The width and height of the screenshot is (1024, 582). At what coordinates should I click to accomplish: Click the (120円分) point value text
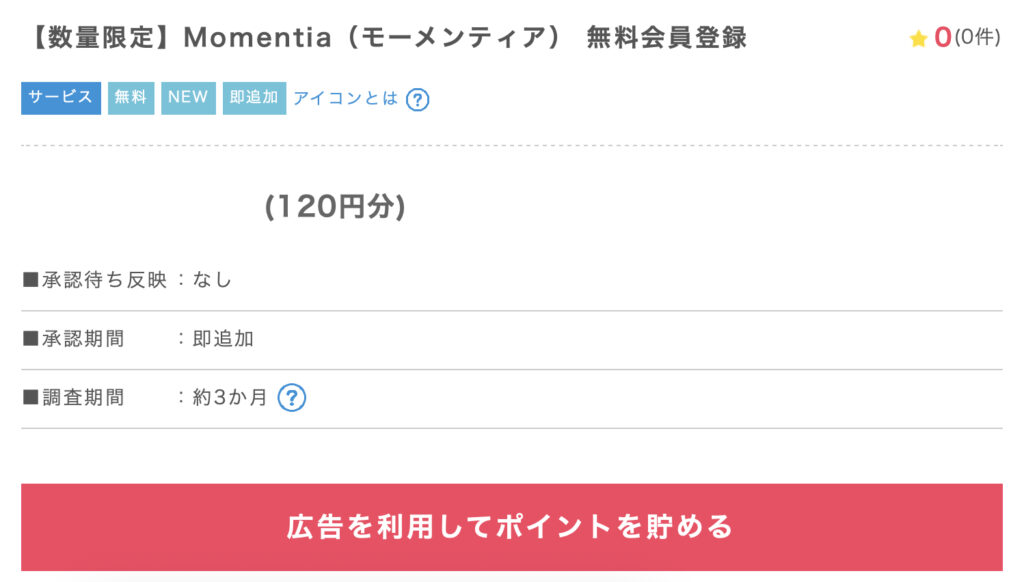click(x=335, y=207)
